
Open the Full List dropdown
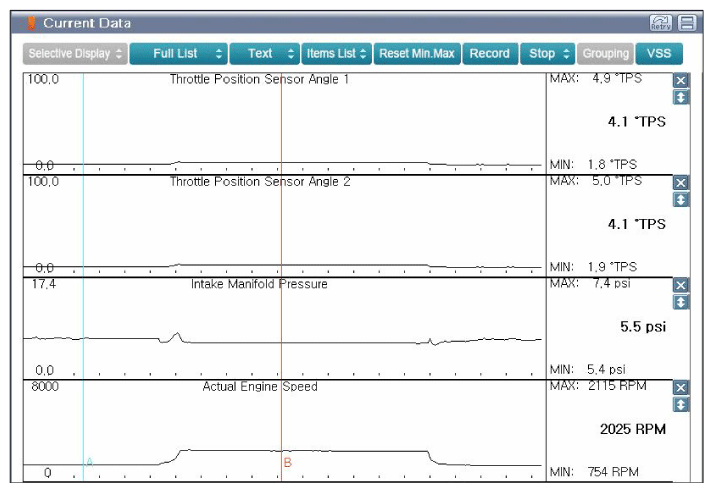178,54
